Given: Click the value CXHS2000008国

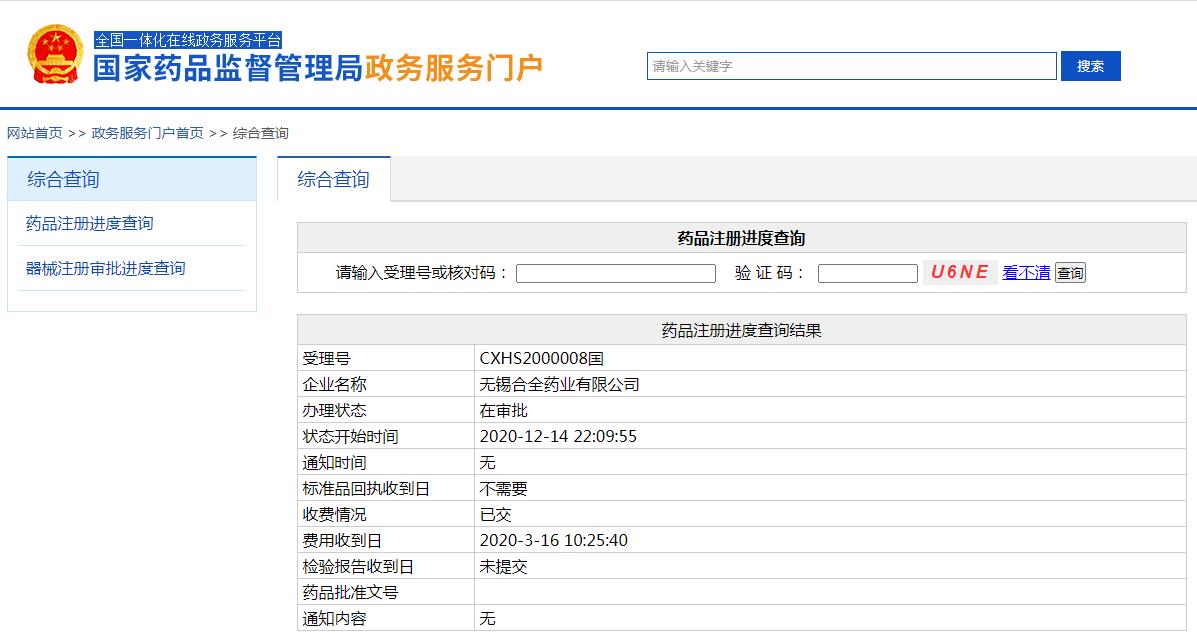Looking at the screenshot, I should (x=541, y=358).
